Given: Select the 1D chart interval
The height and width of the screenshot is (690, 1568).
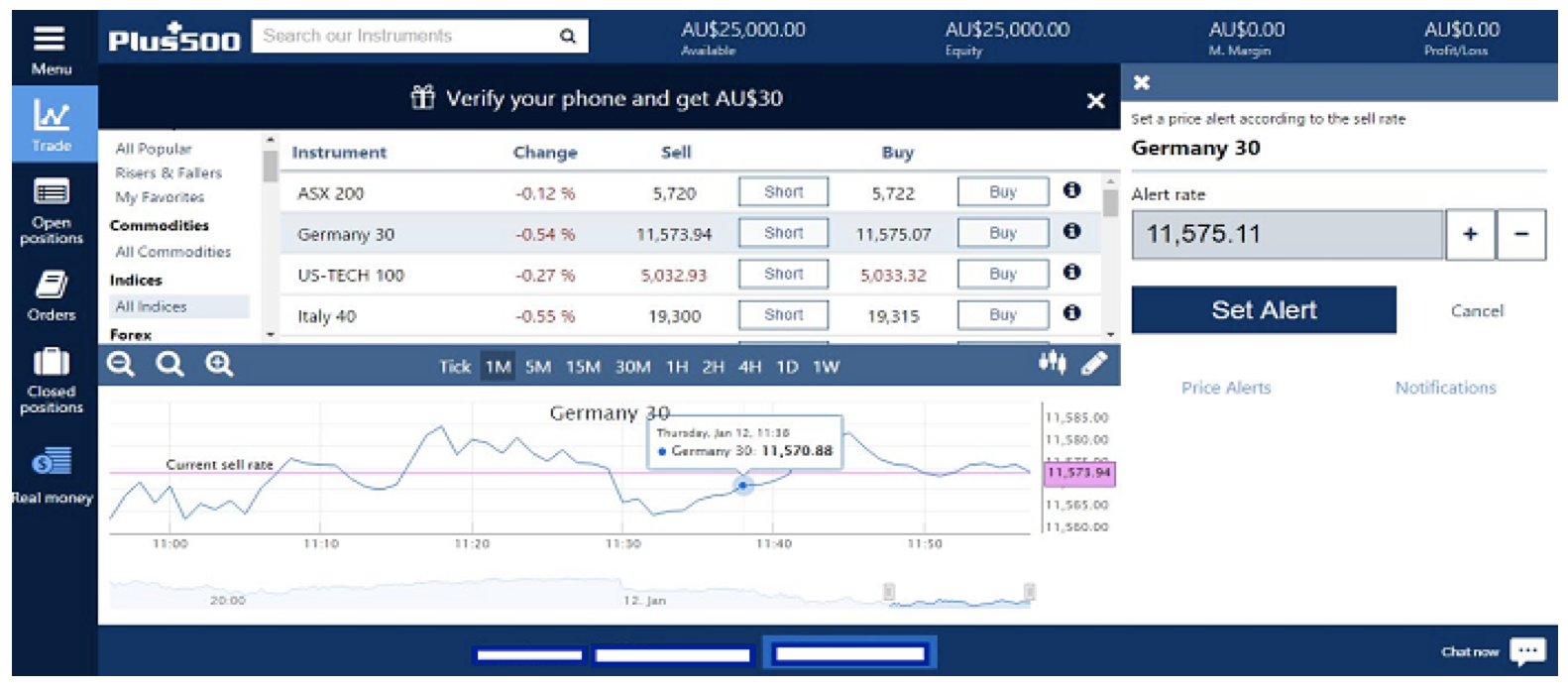Looking at the screenshot, I should tap(787, 367).
